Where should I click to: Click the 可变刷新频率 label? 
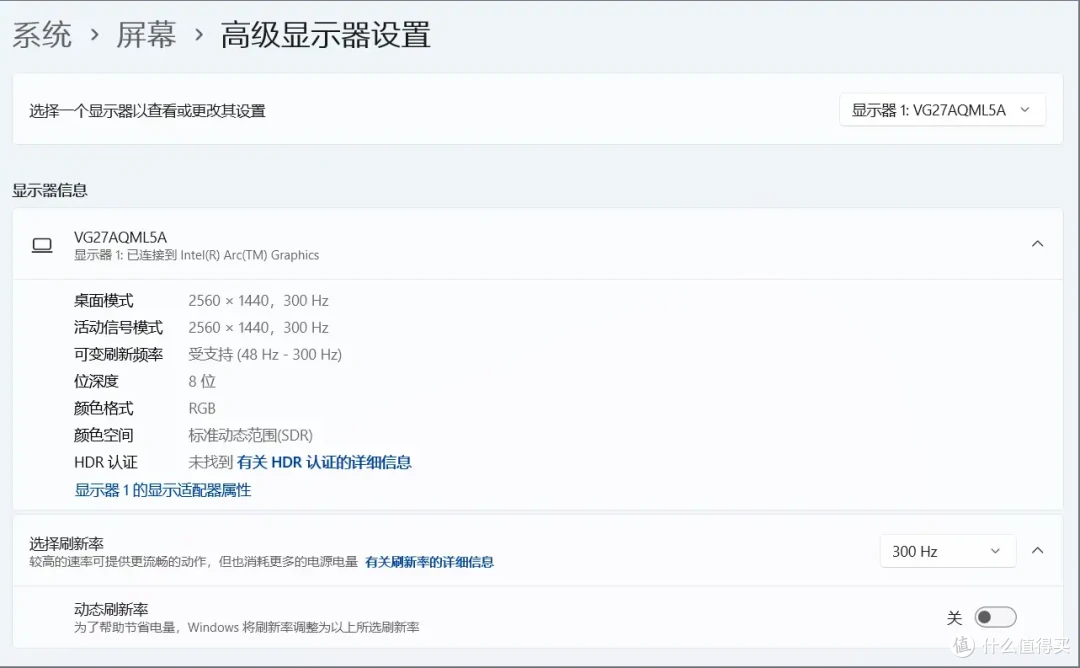point(118,354)
